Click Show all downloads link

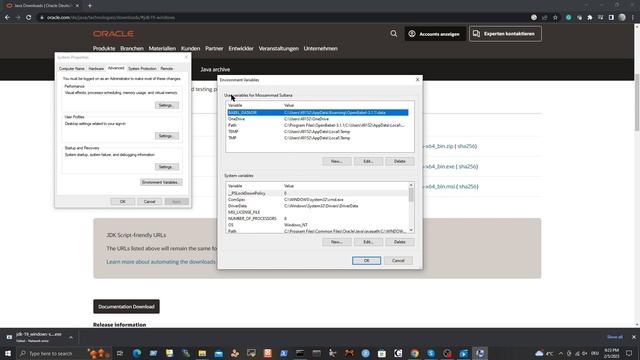(x=615, y=337)
